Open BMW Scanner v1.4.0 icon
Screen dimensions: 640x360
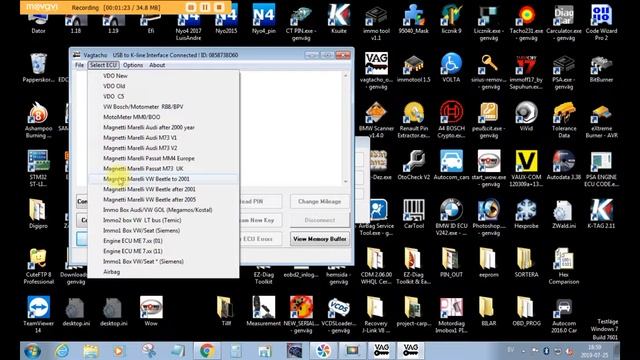(376, 120)
